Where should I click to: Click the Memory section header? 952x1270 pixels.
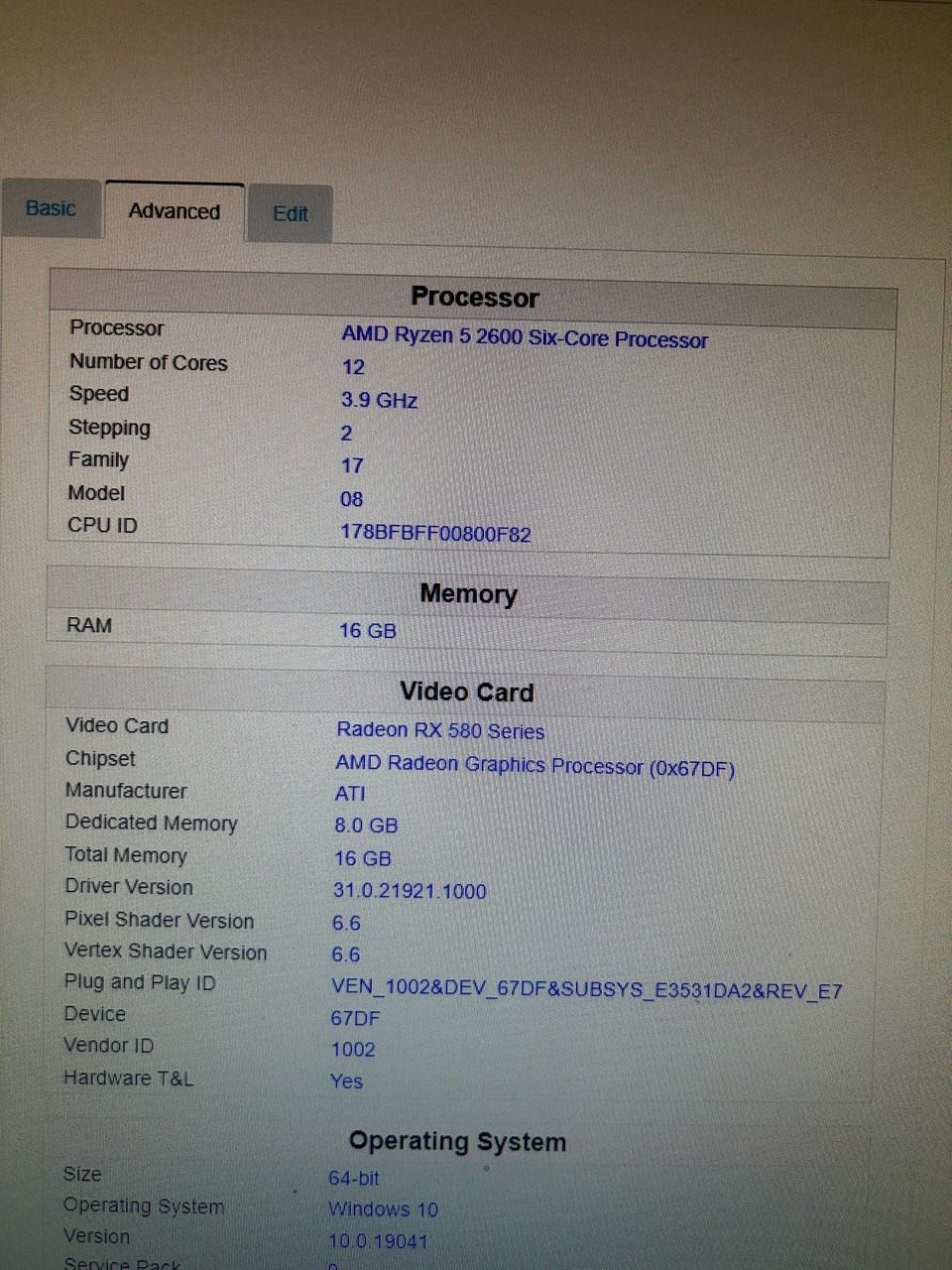click(468, 593)
